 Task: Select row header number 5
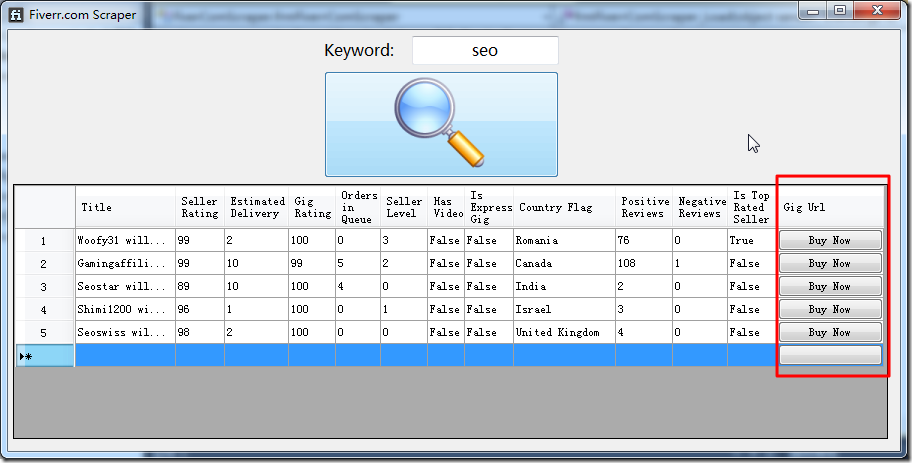click(44, 332)
